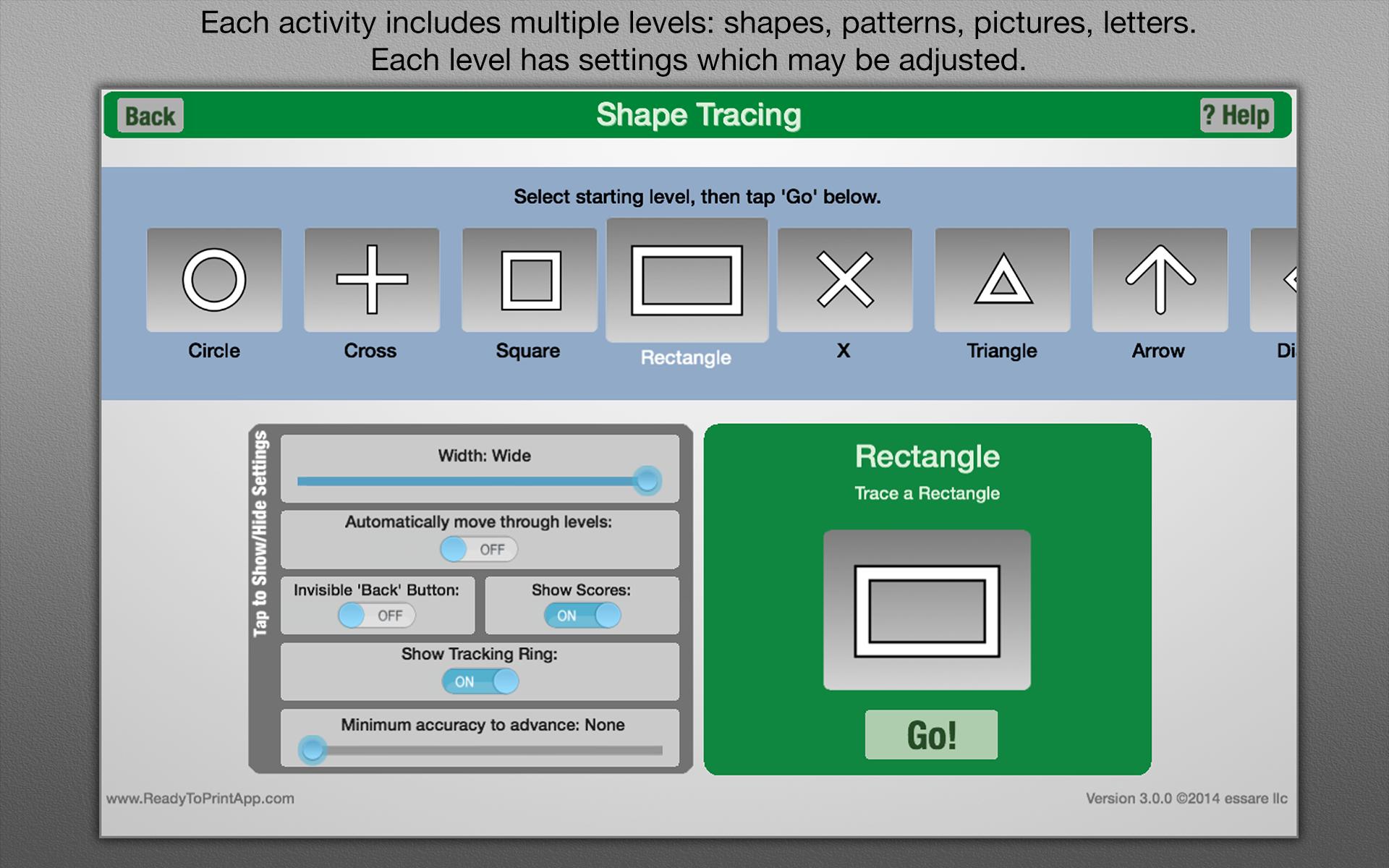
Task: Select the Cross shape level
Action: click(x=372, y=280)
